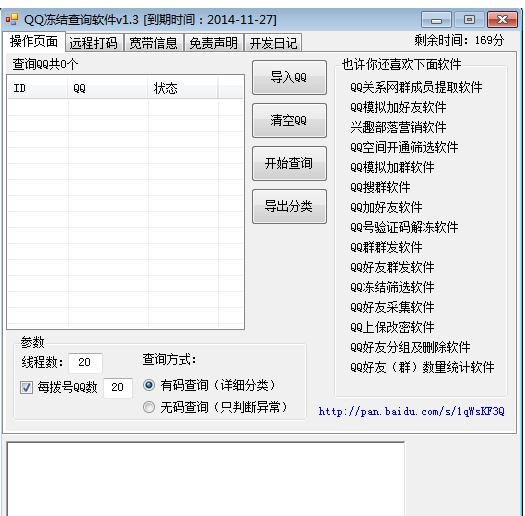Open the 宽带信息 tab
This screenshot has height=516, width=525.
coord(153,43)
